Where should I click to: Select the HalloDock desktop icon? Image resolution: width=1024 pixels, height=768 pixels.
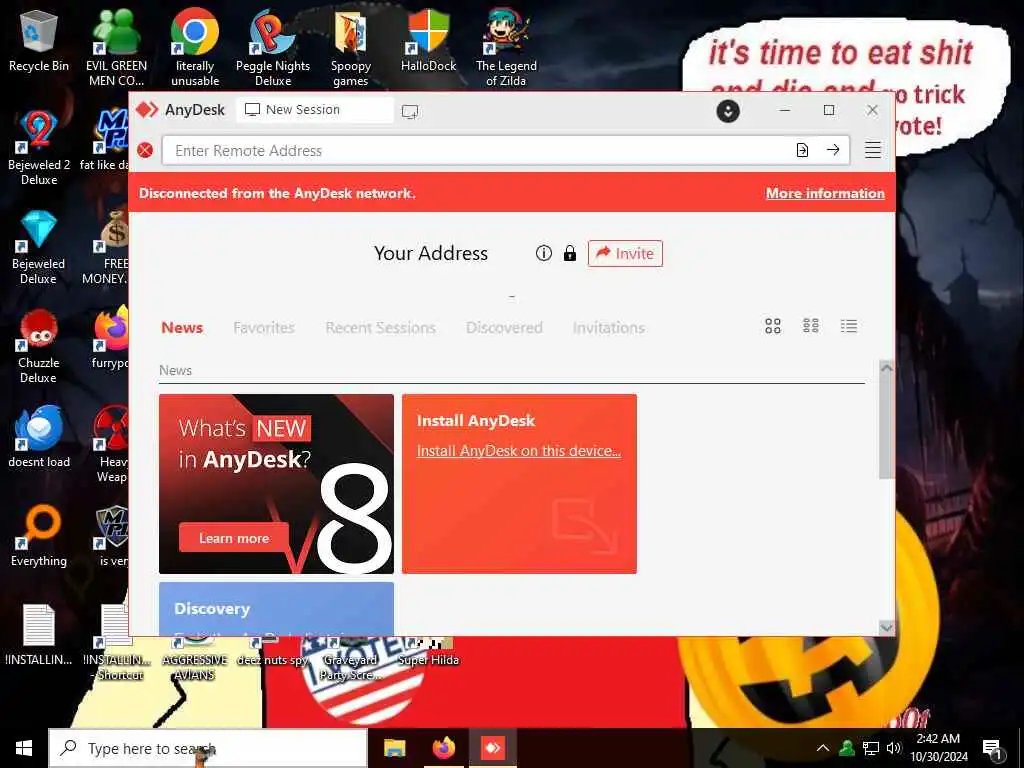(428, 41)
